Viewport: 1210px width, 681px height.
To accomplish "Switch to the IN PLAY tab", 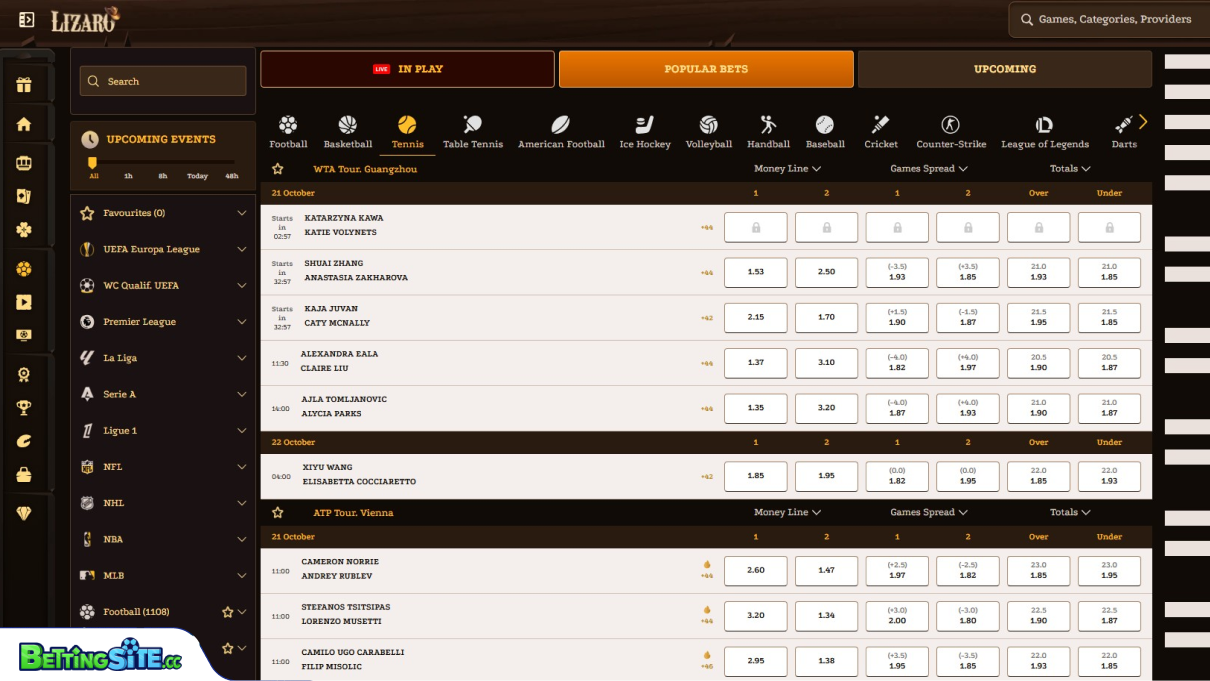I will click(x=407, y=69).
